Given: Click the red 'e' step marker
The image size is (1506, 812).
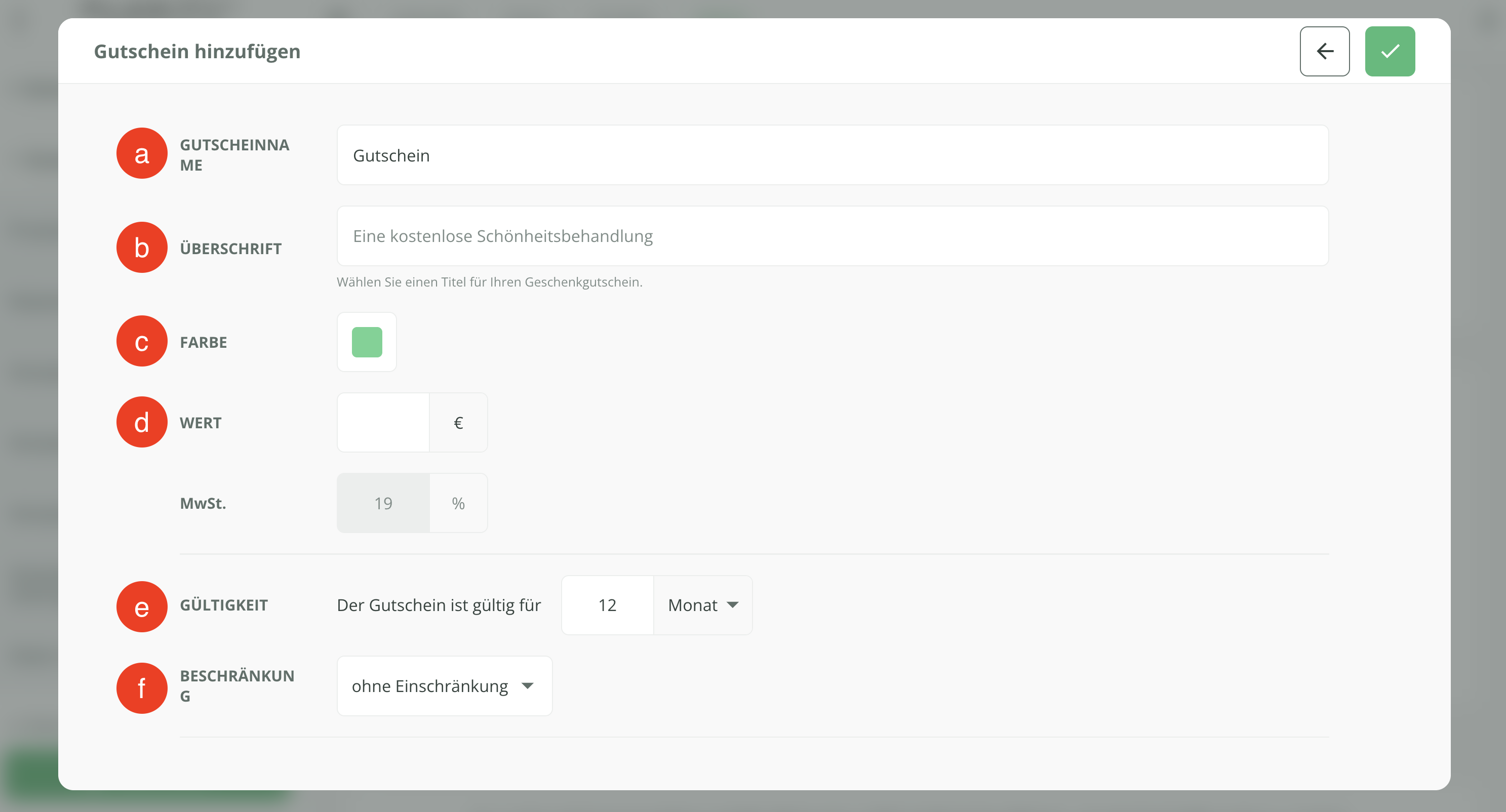Looking at the screenshot, I should 141,606.
